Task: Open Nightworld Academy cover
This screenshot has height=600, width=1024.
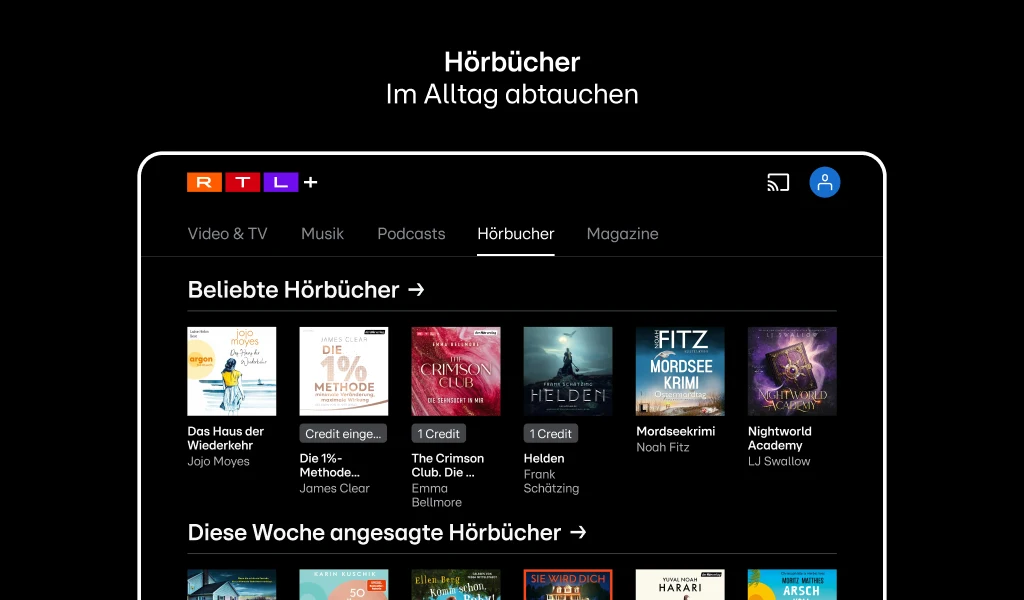Action: point(792,371)
